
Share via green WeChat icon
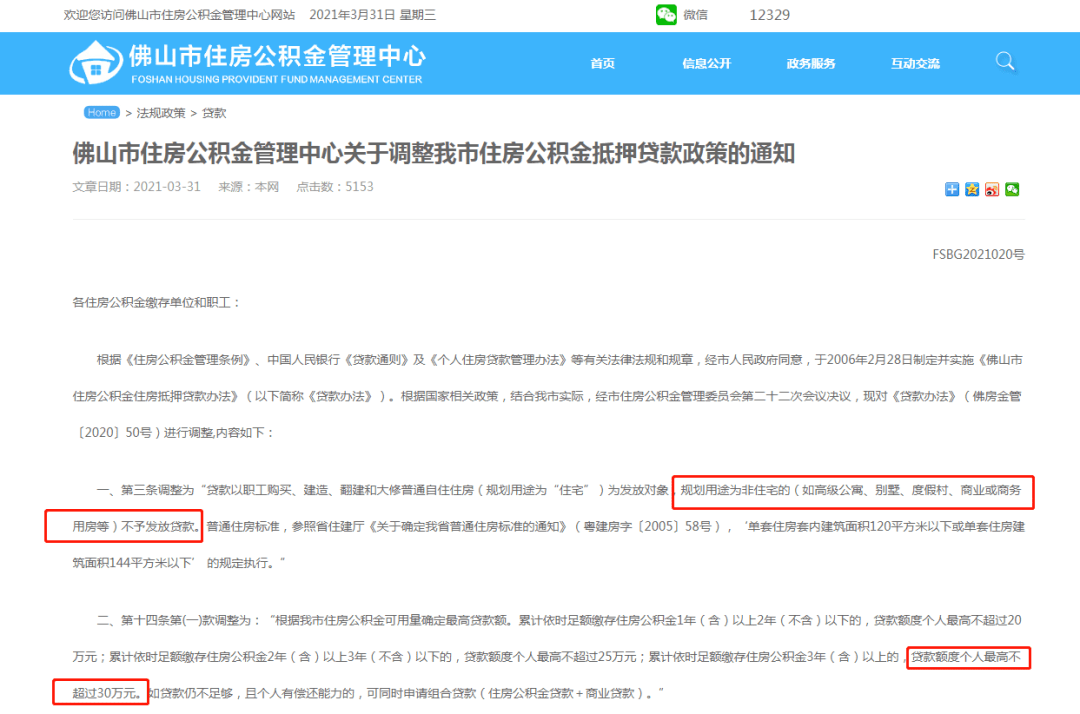pos(1012,189)
